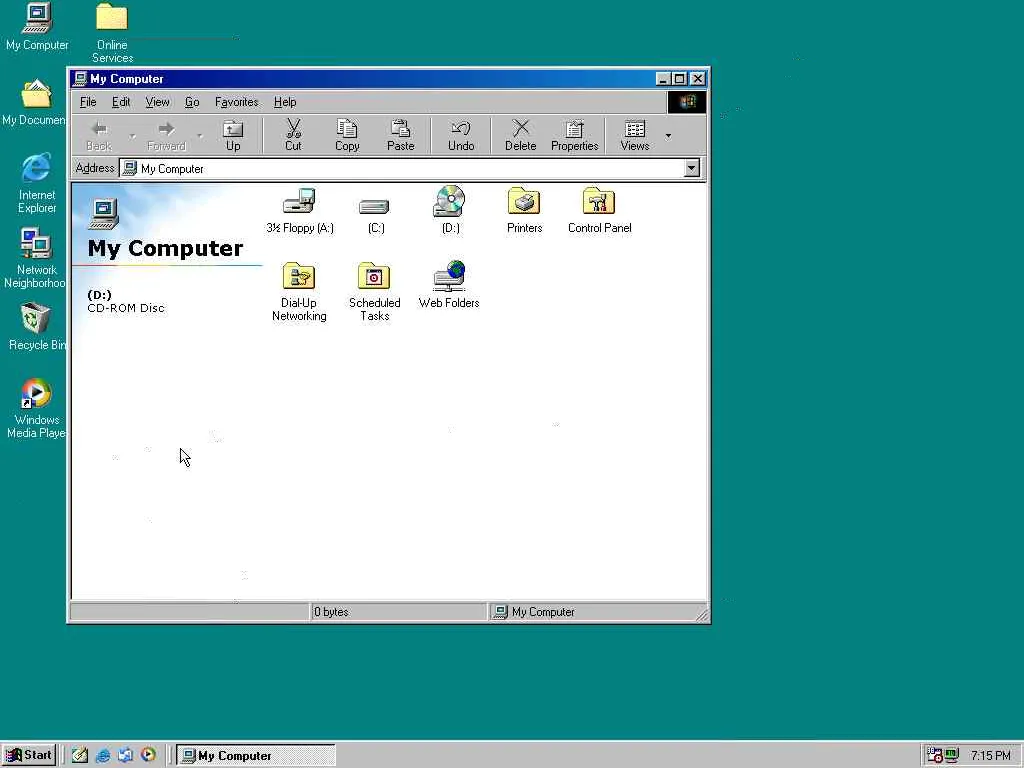Launch Media Player from quick launch
The width and height of the screenshot is (1024, 768).
tap(148, 756)
